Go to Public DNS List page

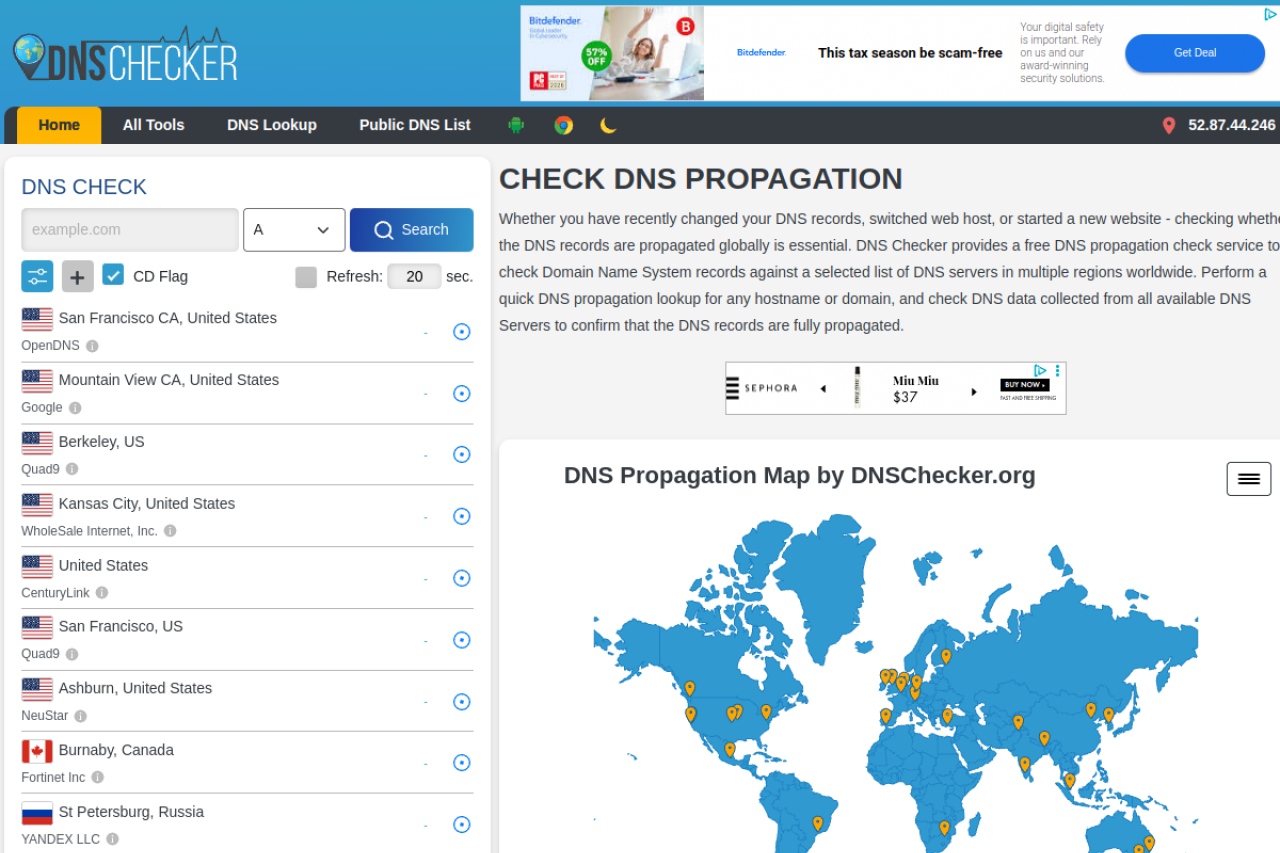(414, 125)
